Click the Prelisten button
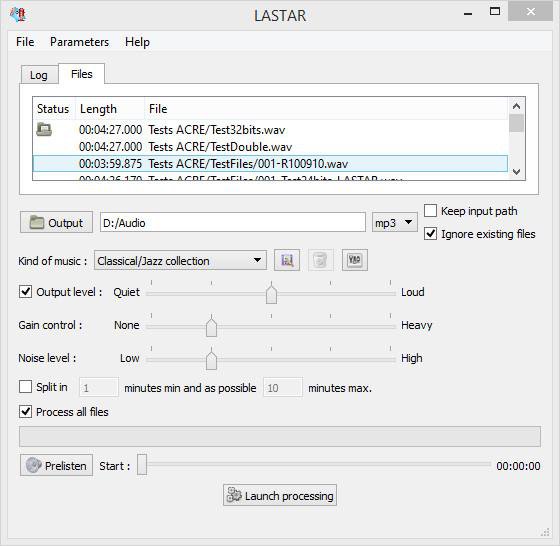The width and height of the screenshot is (560, 546). [56, 465]
